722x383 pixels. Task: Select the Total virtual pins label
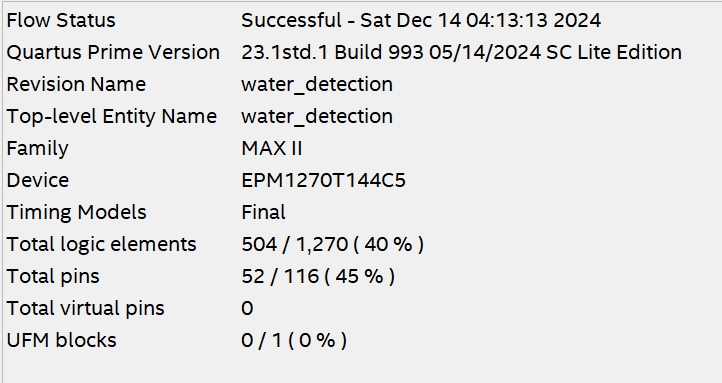[x=85, y=308]
